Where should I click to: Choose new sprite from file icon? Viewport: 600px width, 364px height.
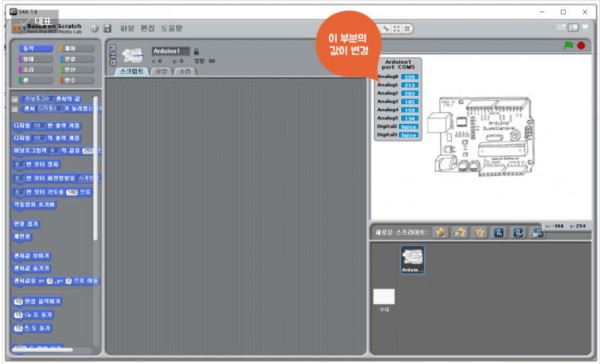[x=460, y=232]
